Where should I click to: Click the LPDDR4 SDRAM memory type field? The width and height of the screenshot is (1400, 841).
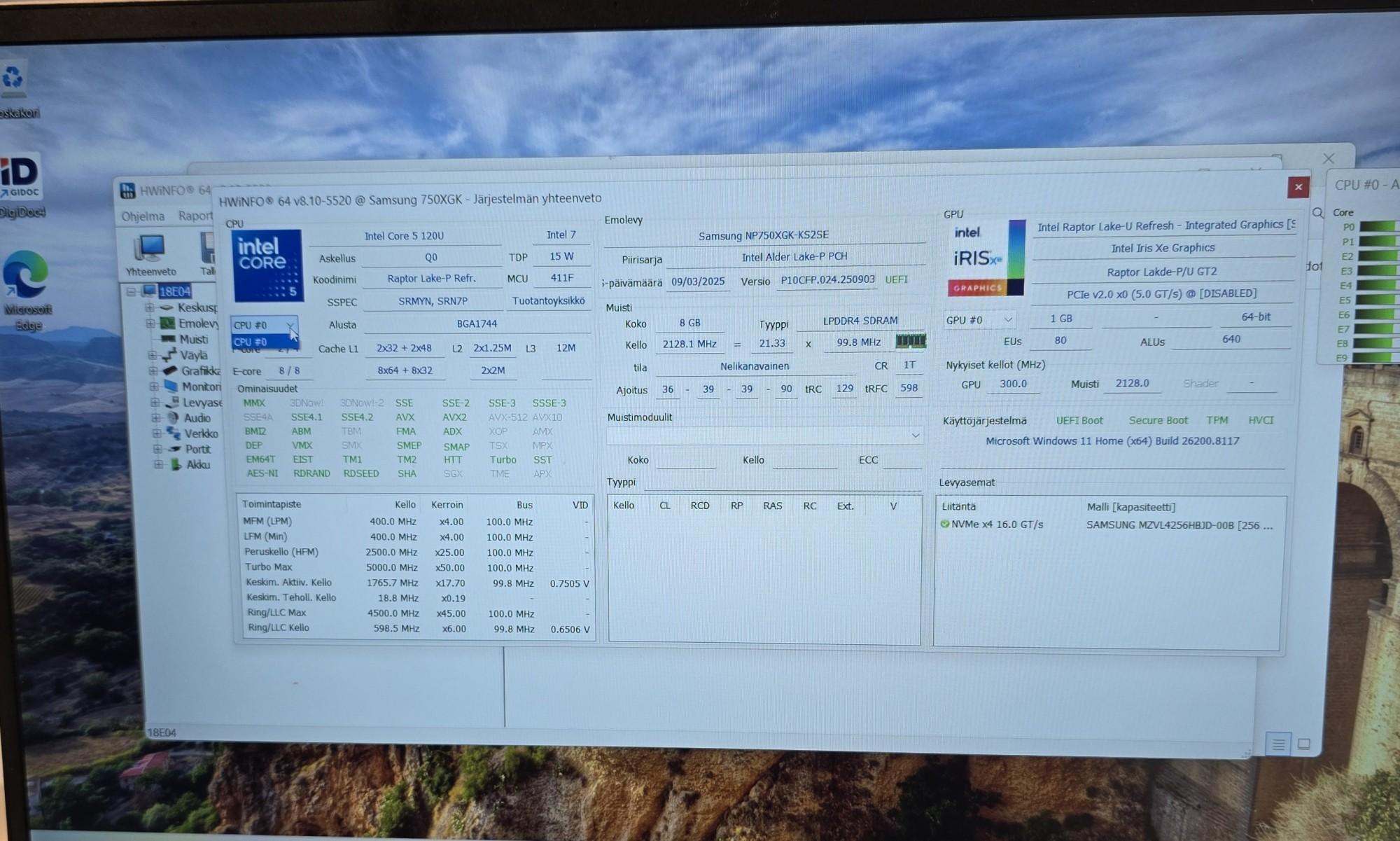[x=860, y=321]
